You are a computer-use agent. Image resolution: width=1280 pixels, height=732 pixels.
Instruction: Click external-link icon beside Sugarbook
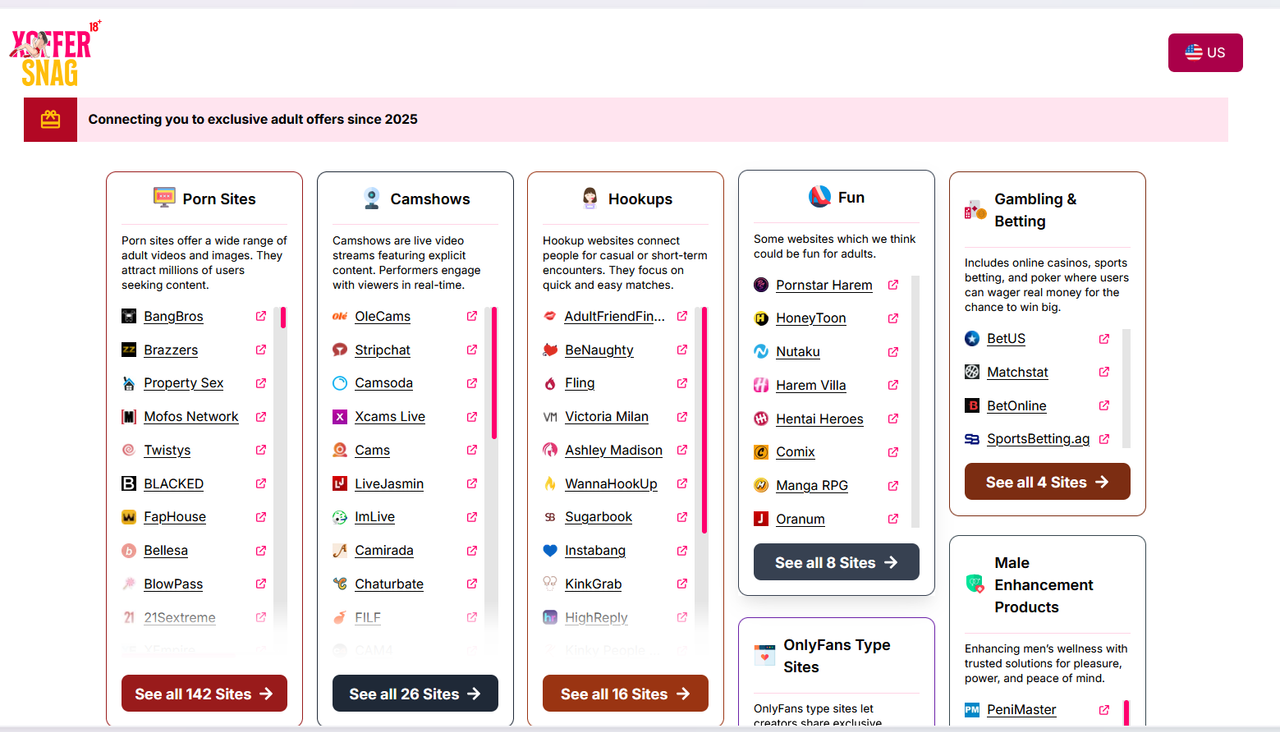pyautogui.click(x=682, y=517)
